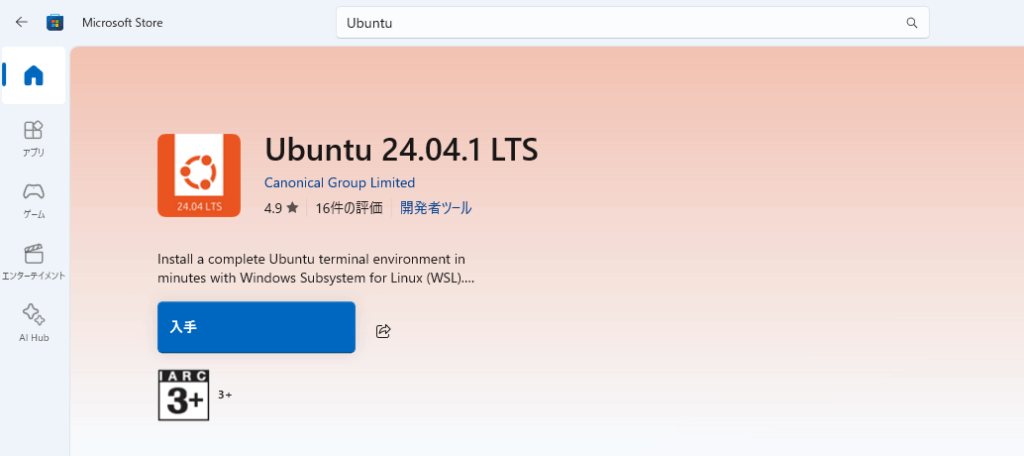
Task: Click the IARC 3+ rating badge
Action: pyautogui.click(x=184, y=395)
